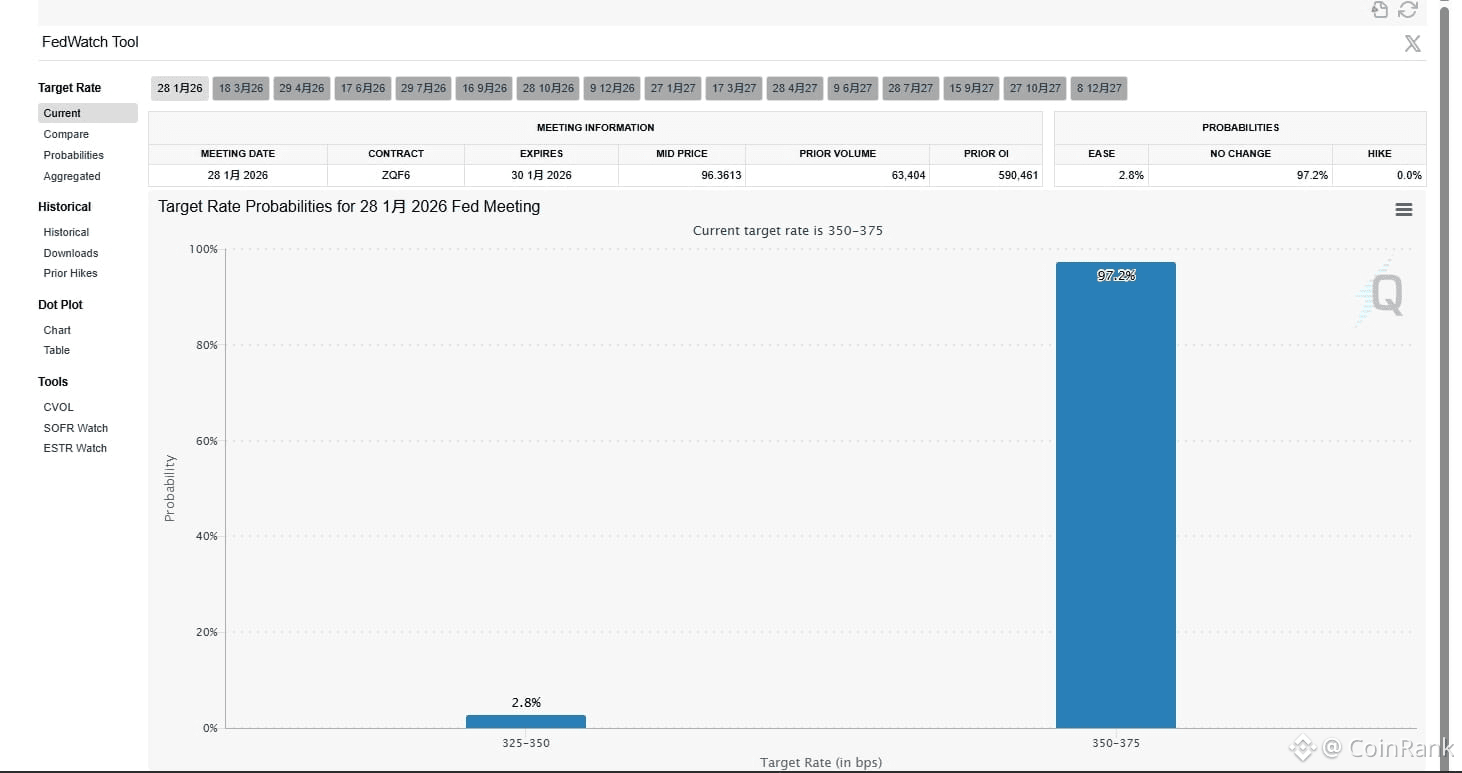Image resolution: width=1462 pixels, height=773 pixels.
Task: Select the 28 7月27 meeting tab
Action: pyautogui.click(x=910, y=88)
